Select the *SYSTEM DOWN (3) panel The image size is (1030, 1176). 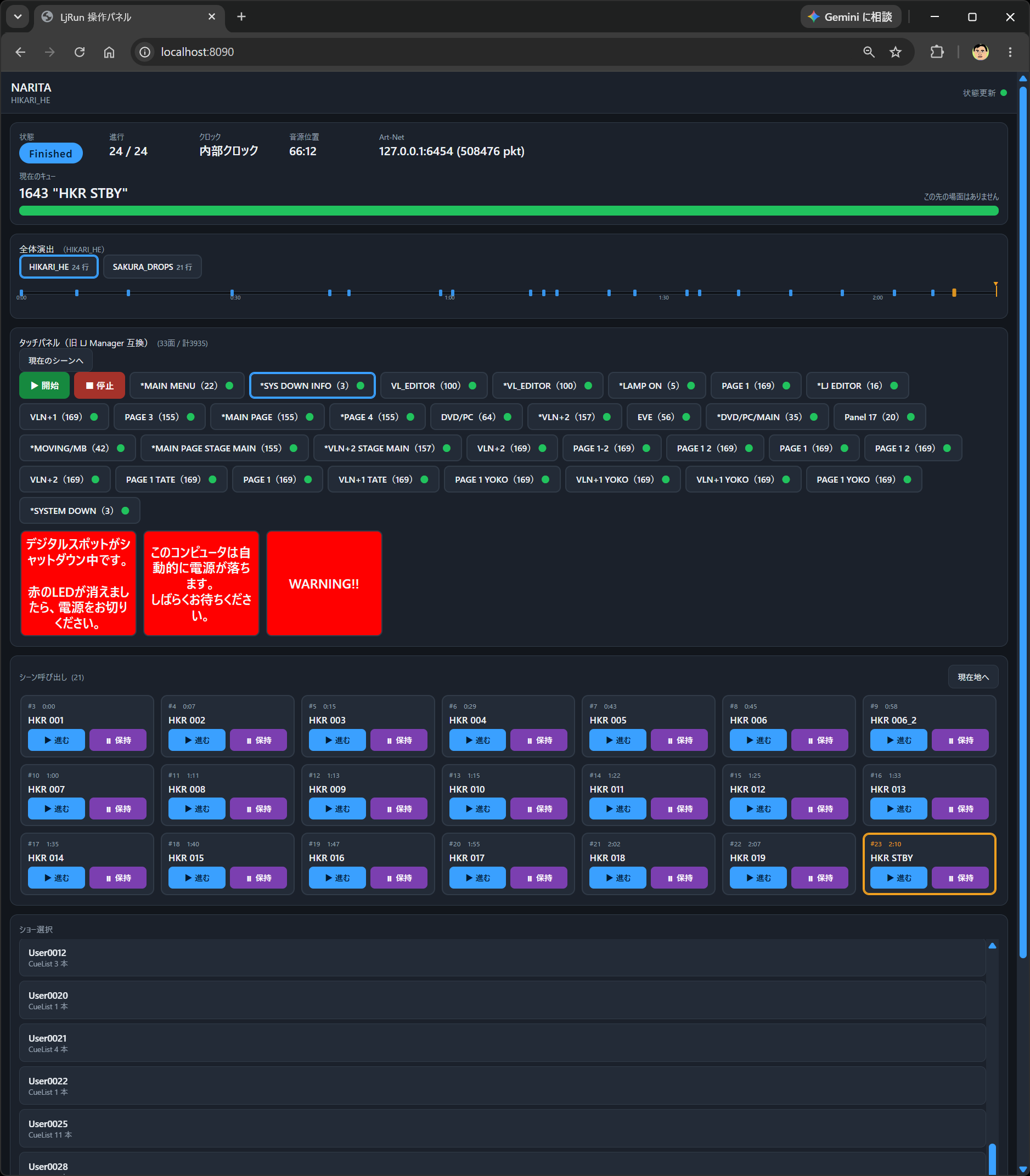80,511
